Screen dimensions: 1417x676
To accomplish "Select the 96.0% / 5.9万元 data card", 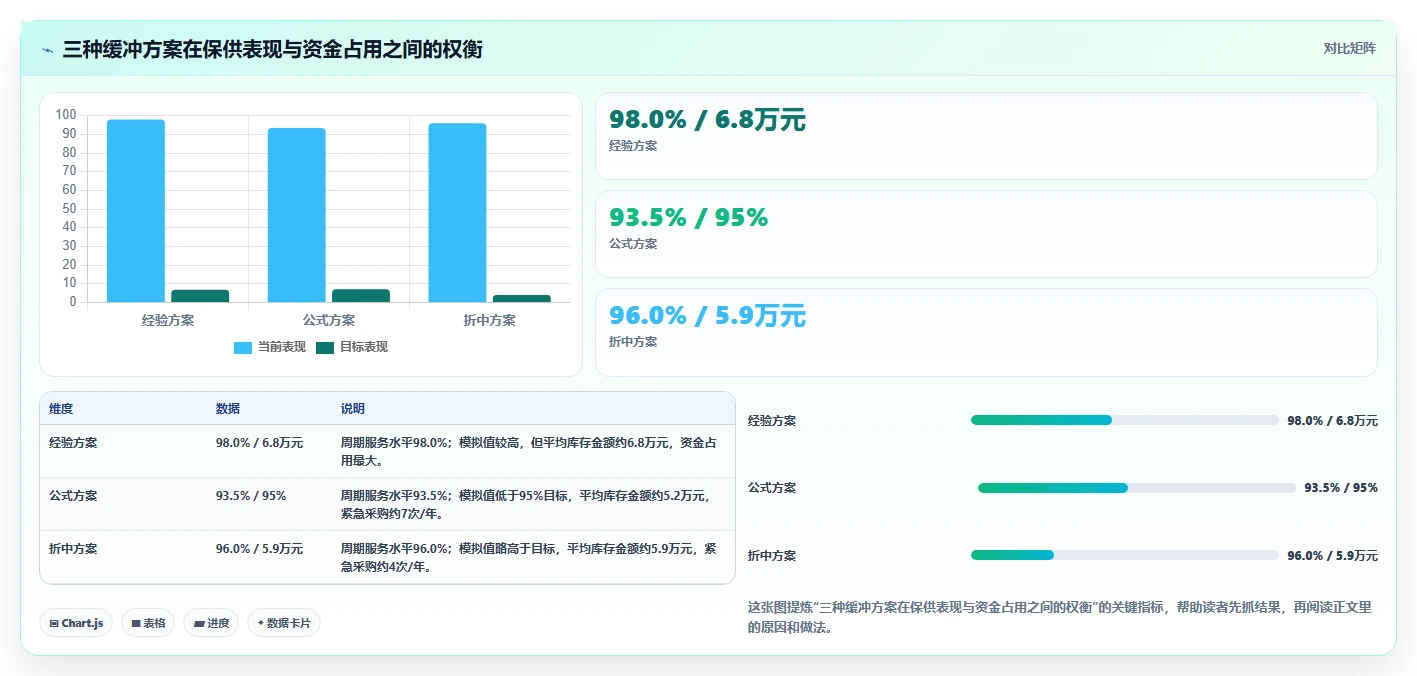I will [986, 332].
